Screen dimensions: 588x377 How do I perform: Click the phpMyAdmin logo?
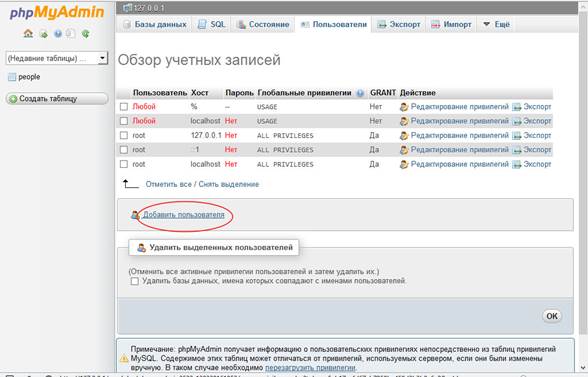click(57, 13)
